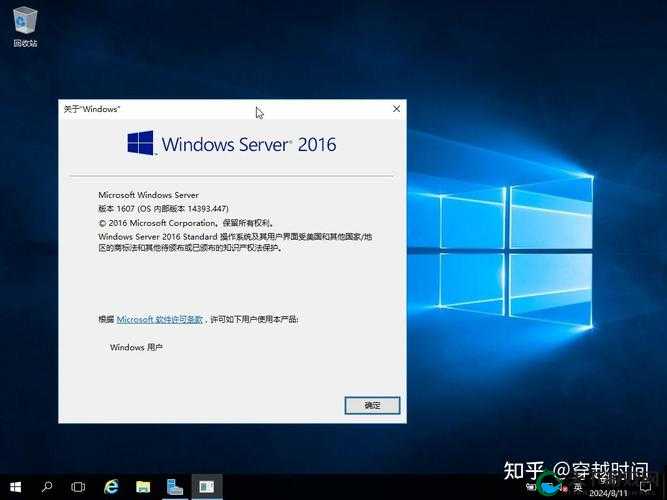
Task: Close the 关于"Windows" dialog
Action: [x=396, y=109]
